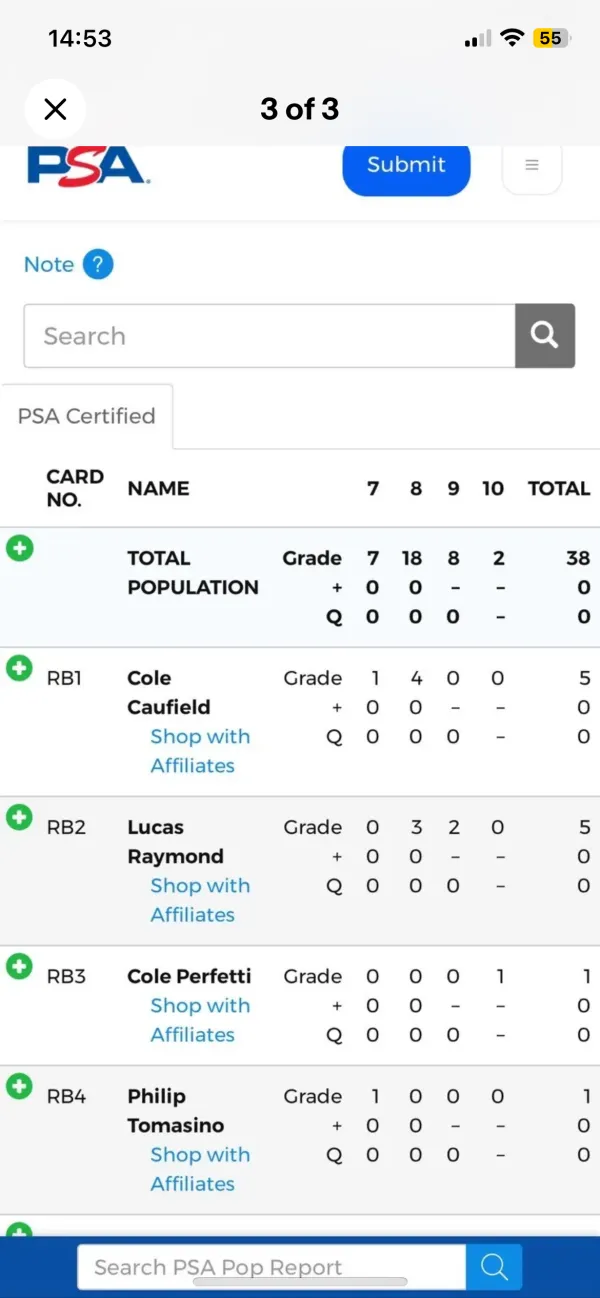Click the gray magnifier search button
The width and height of the screenshot is (600, 1298).
click(x=545, y=336)
